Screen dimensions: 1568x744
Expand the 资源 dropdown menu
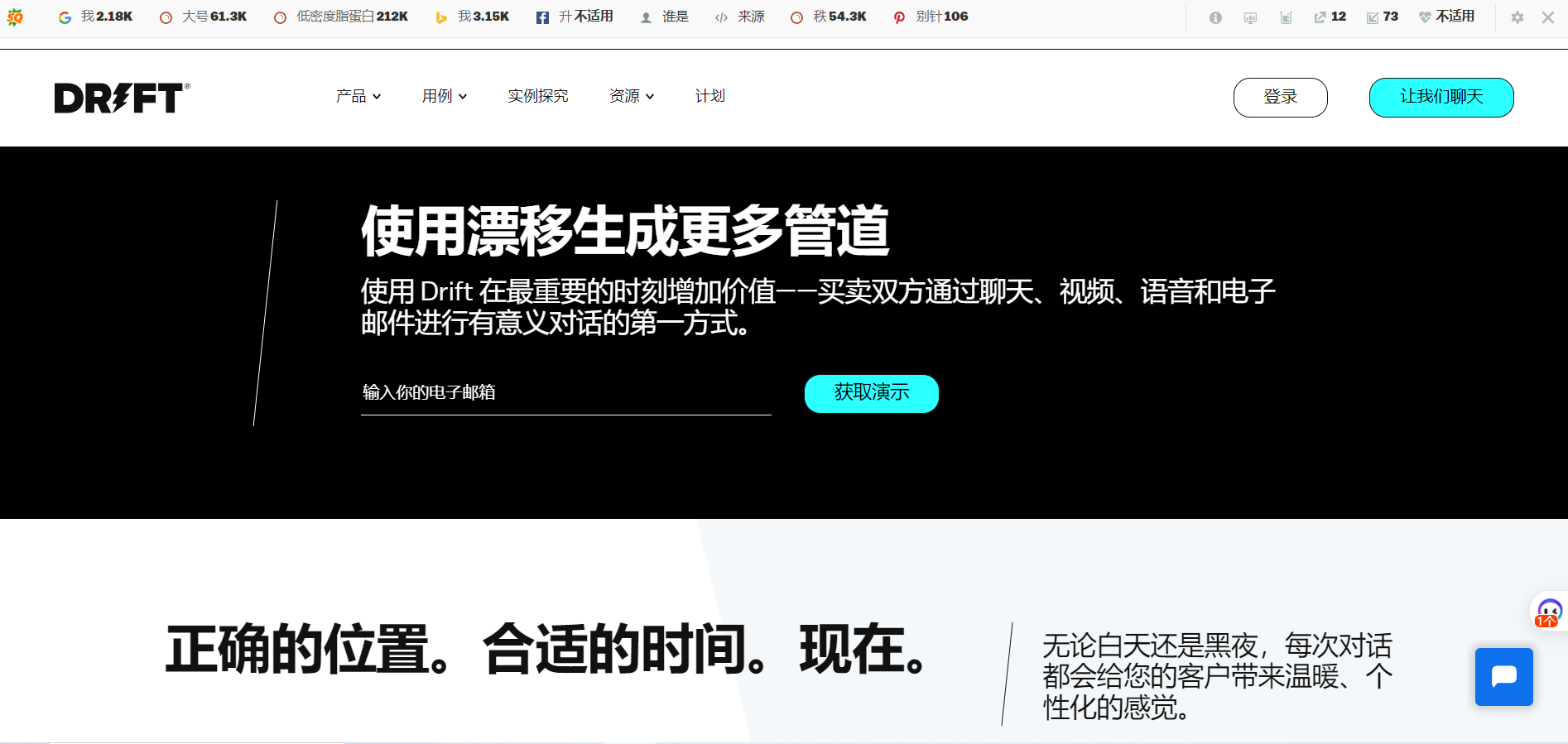click(632, 96)
